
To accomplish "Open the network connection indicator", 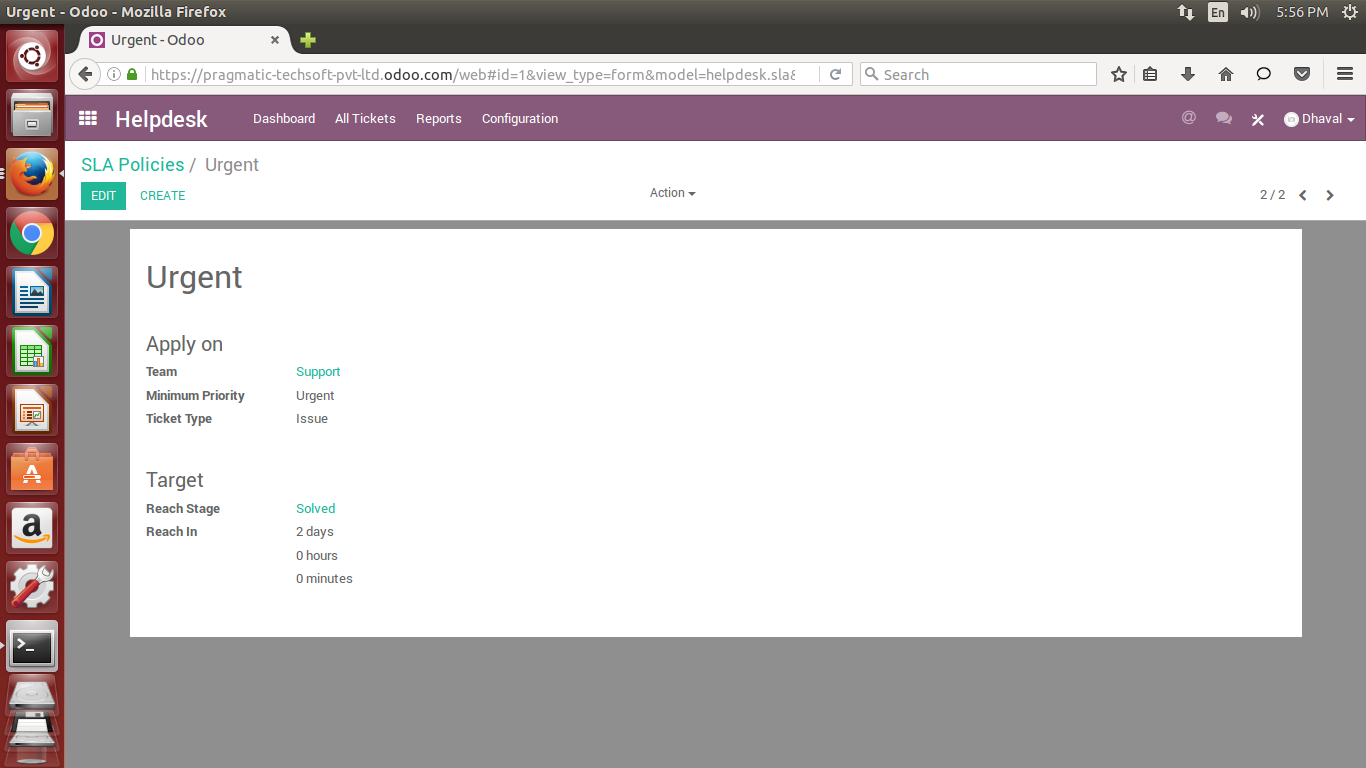I will click(x=1186, y=12).
